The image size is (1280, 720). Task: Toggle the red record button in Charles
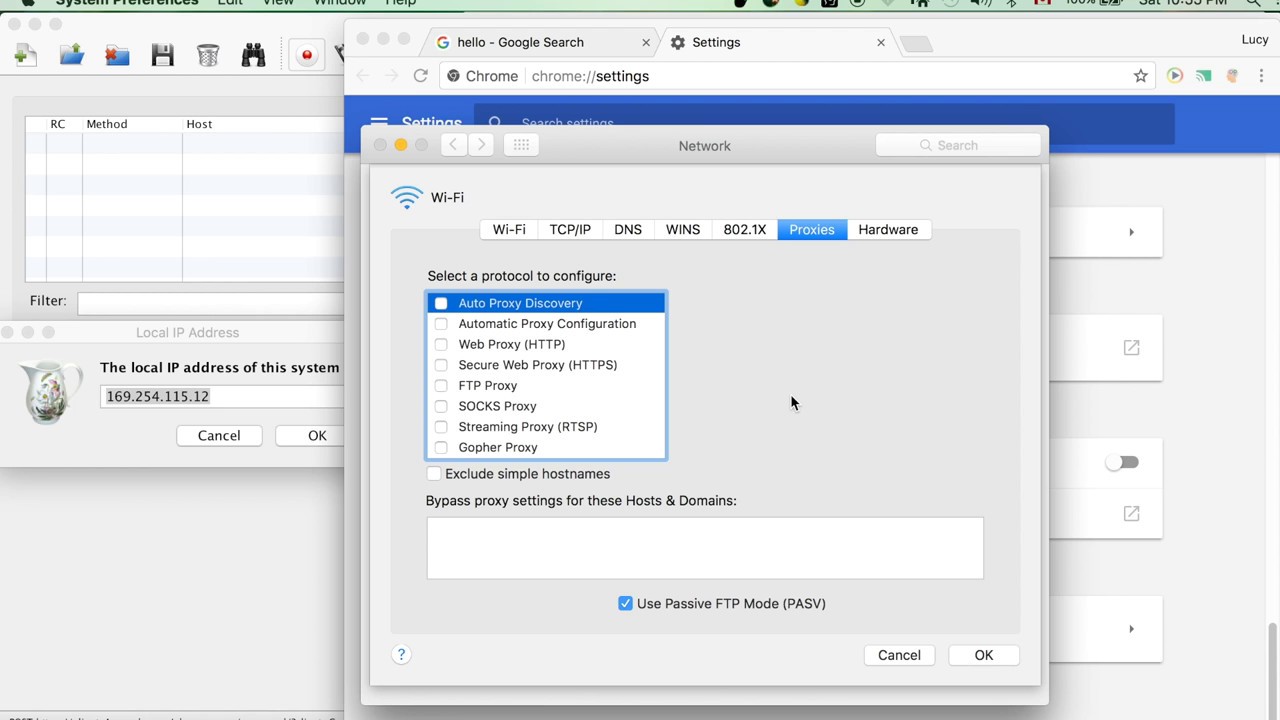(x=307, y=55)
